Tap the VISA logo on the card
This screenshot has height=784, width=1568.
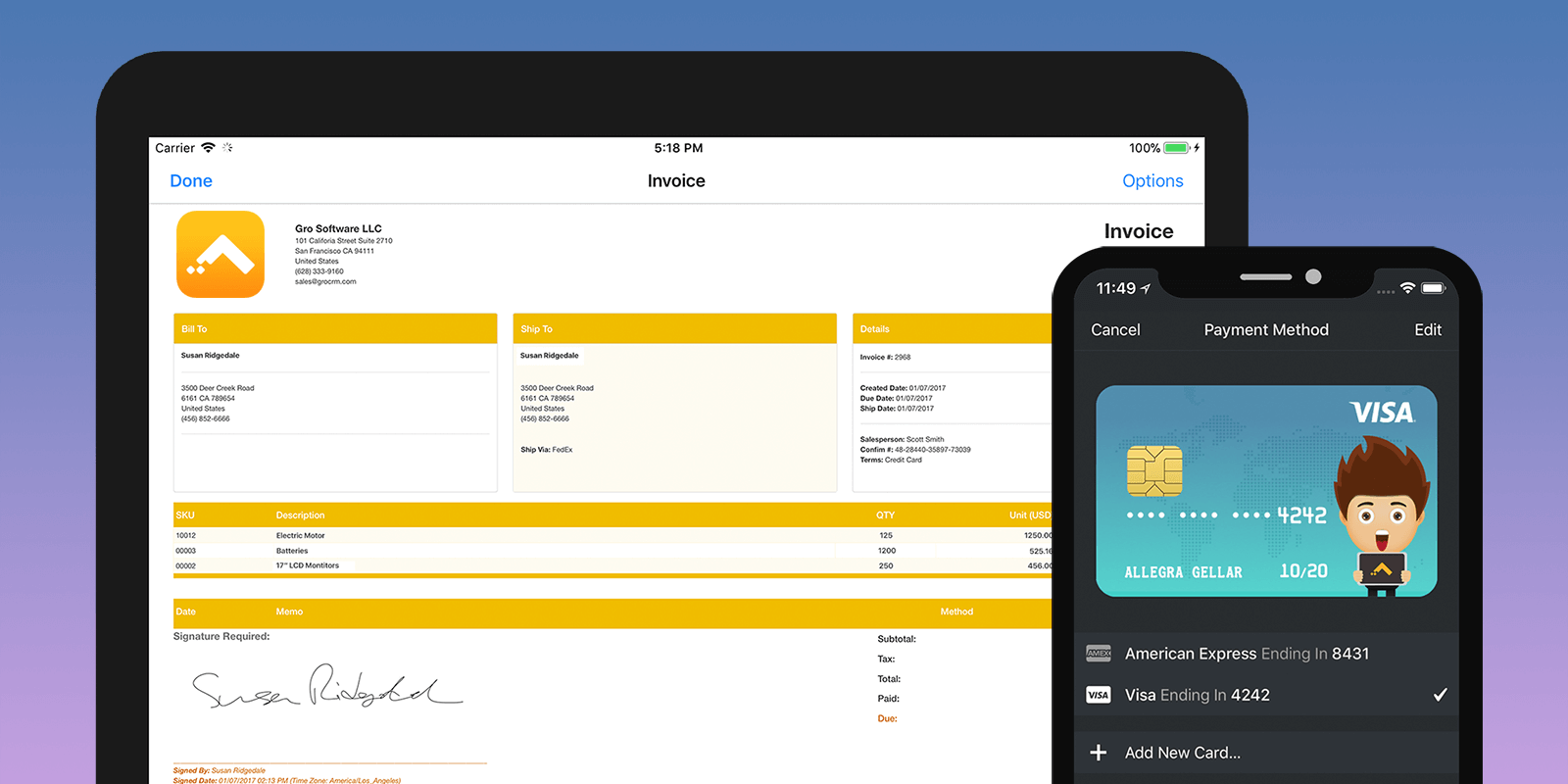pyautogui.click(x=1382, y=414)
